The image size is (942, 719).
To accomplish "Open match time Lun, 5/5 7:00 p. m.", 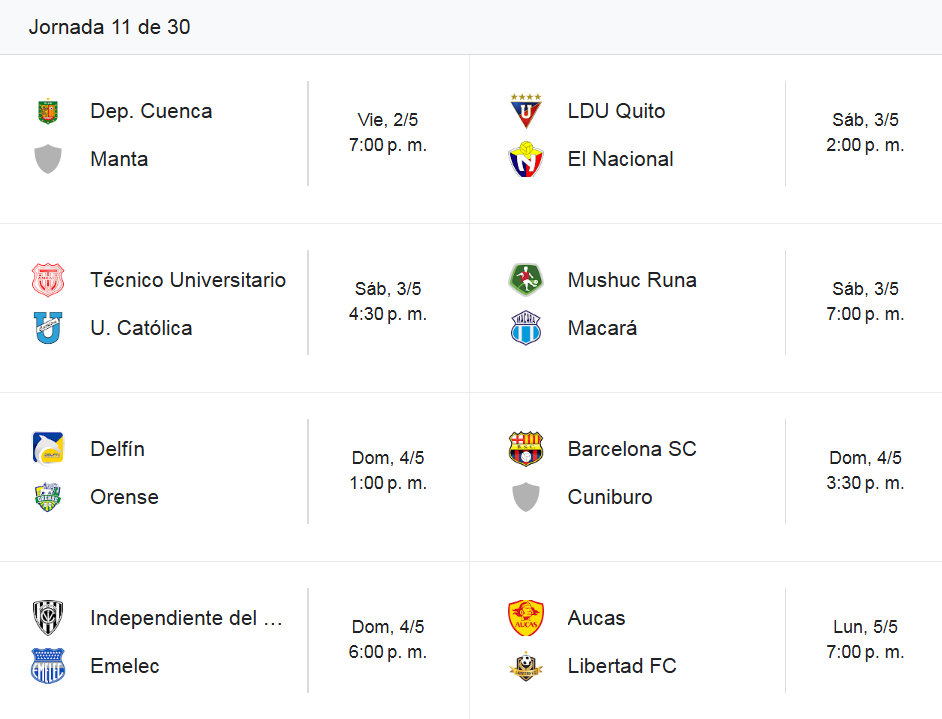I will (x=865, y=639).
